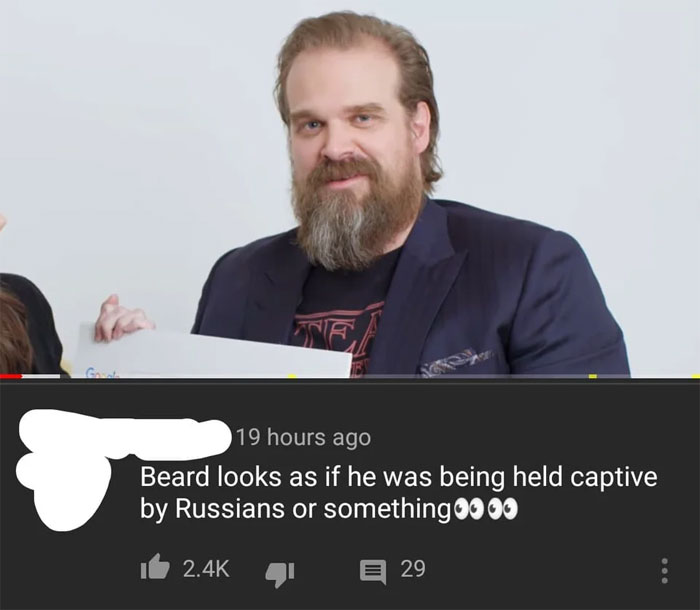Image resolution: width=700 pixels, height=610 pixels.
Task: Click the 2.4K like count
Action: tap(206, 569)
